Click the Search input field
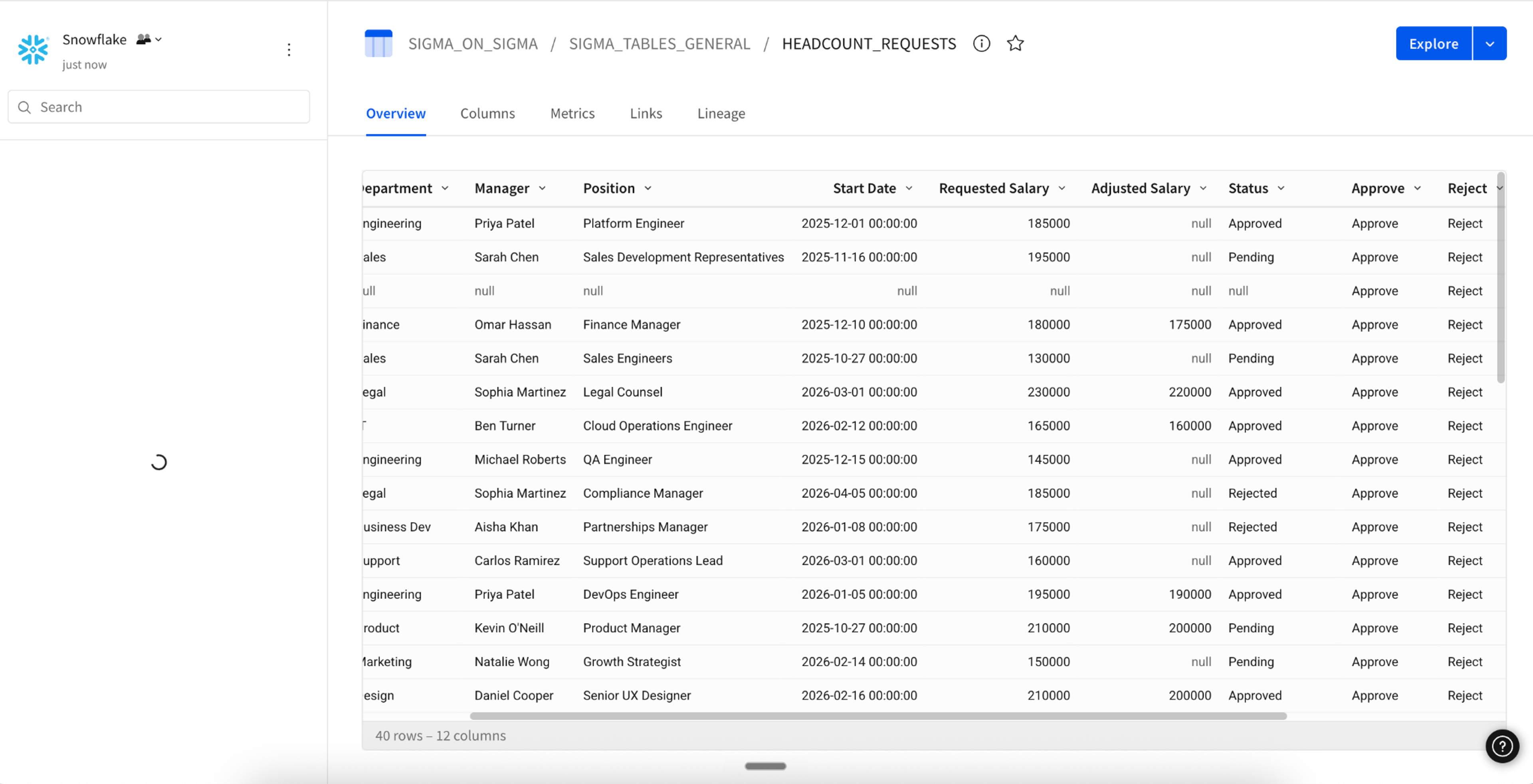This screenshot has height=784, width=1533. click(x=159, y=107)
